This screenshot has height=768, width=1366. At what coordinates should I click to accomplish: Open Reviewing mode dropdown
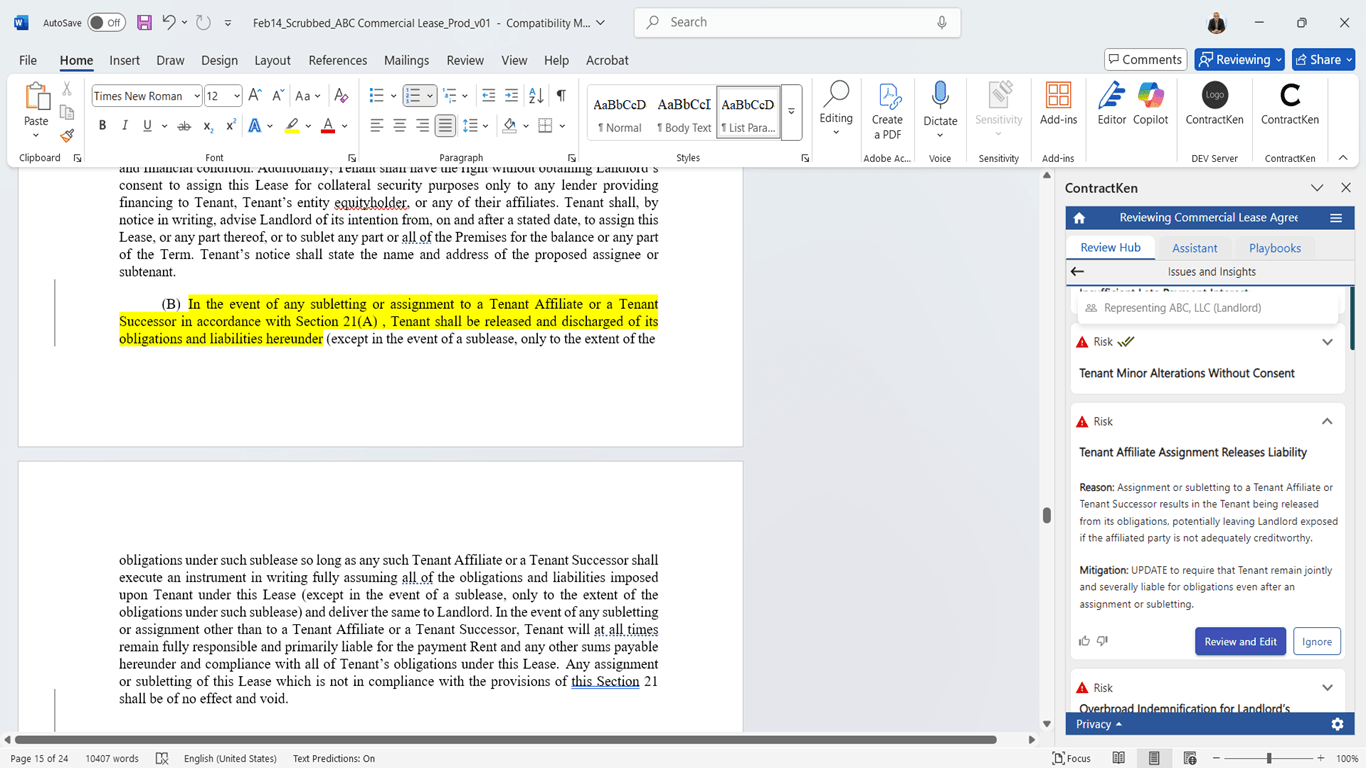click(x=1240, y=60)
